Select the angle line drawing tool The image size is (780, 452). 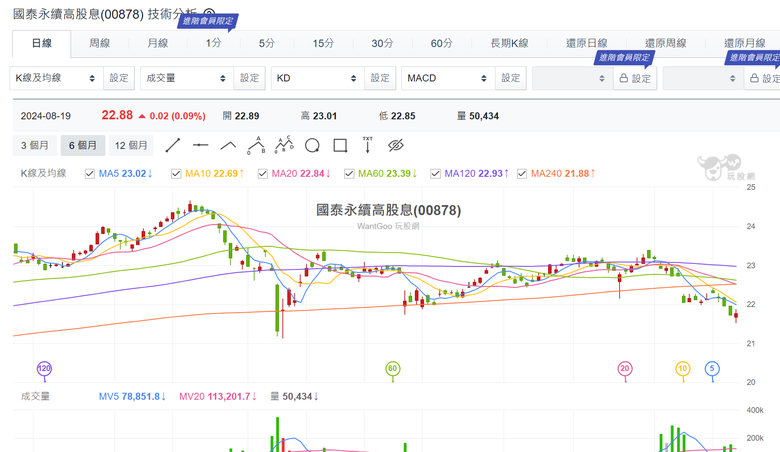point(228,145)
